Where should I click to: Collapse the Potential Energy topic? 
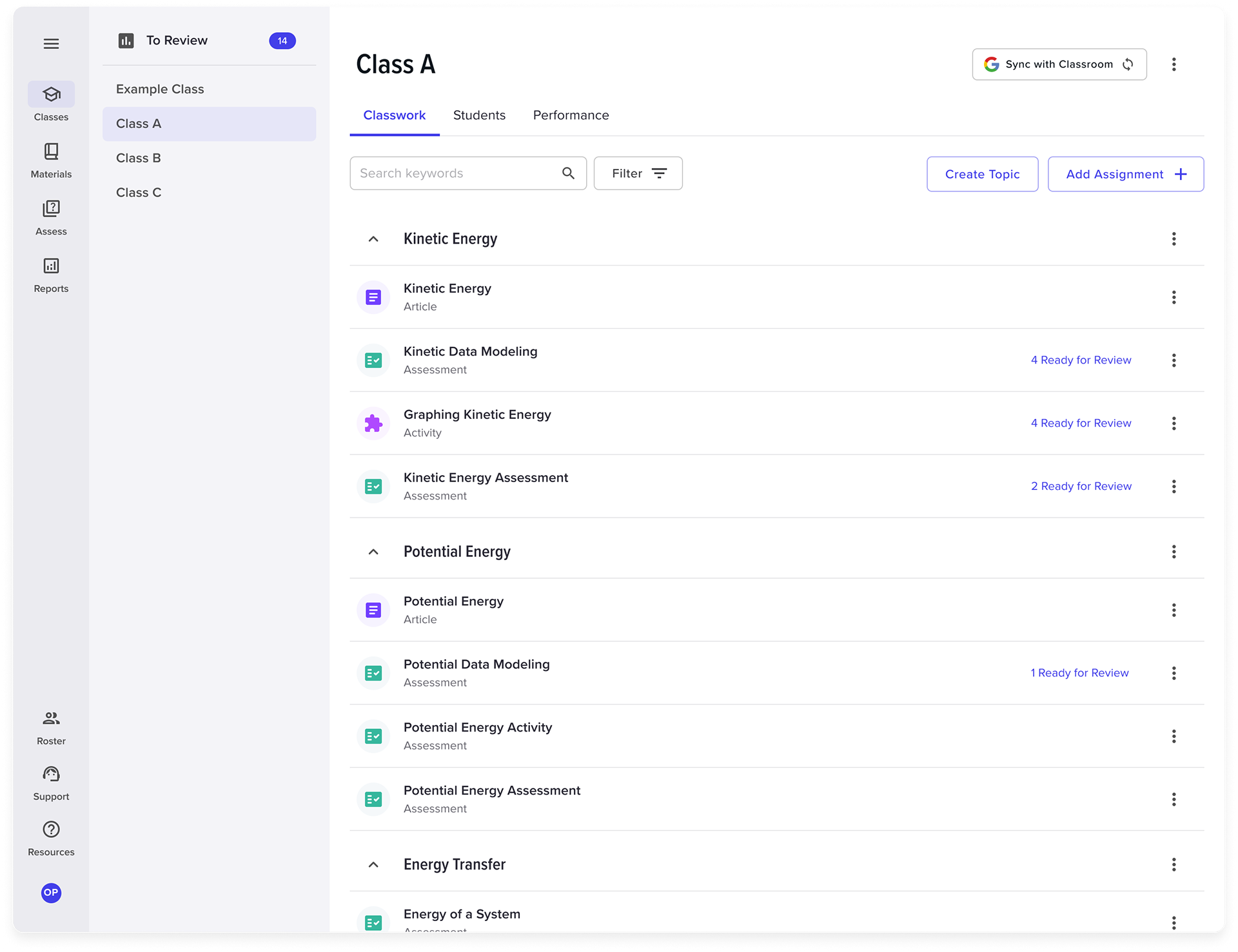point(373,552)
